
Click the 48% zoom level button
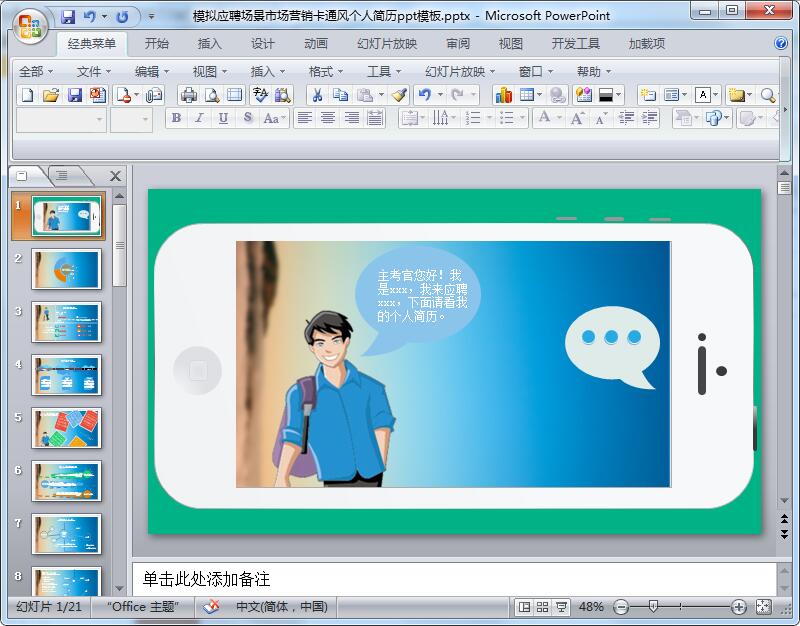click(x=591, y=607)
